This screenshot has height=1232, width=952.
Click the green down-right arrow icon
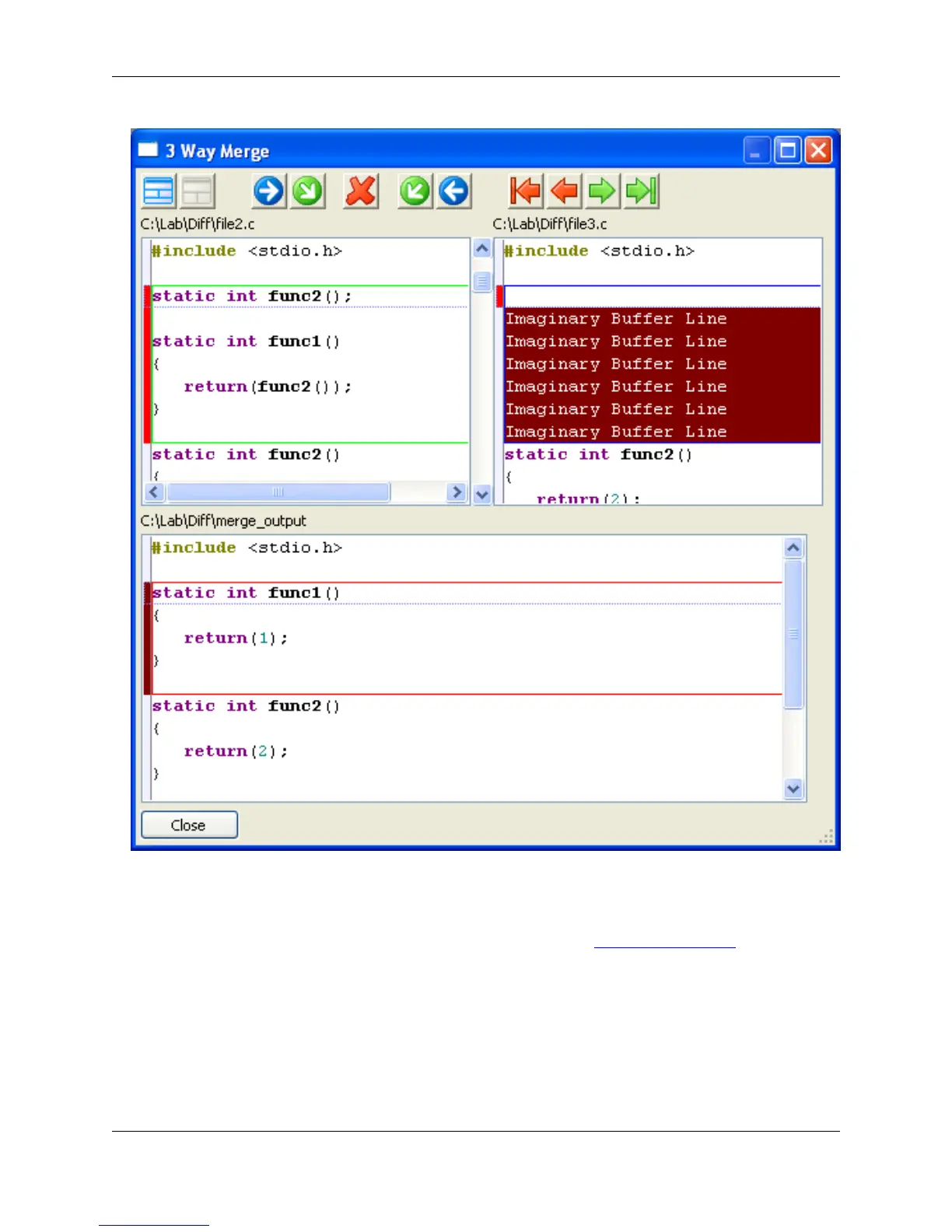tap(308, 191)
